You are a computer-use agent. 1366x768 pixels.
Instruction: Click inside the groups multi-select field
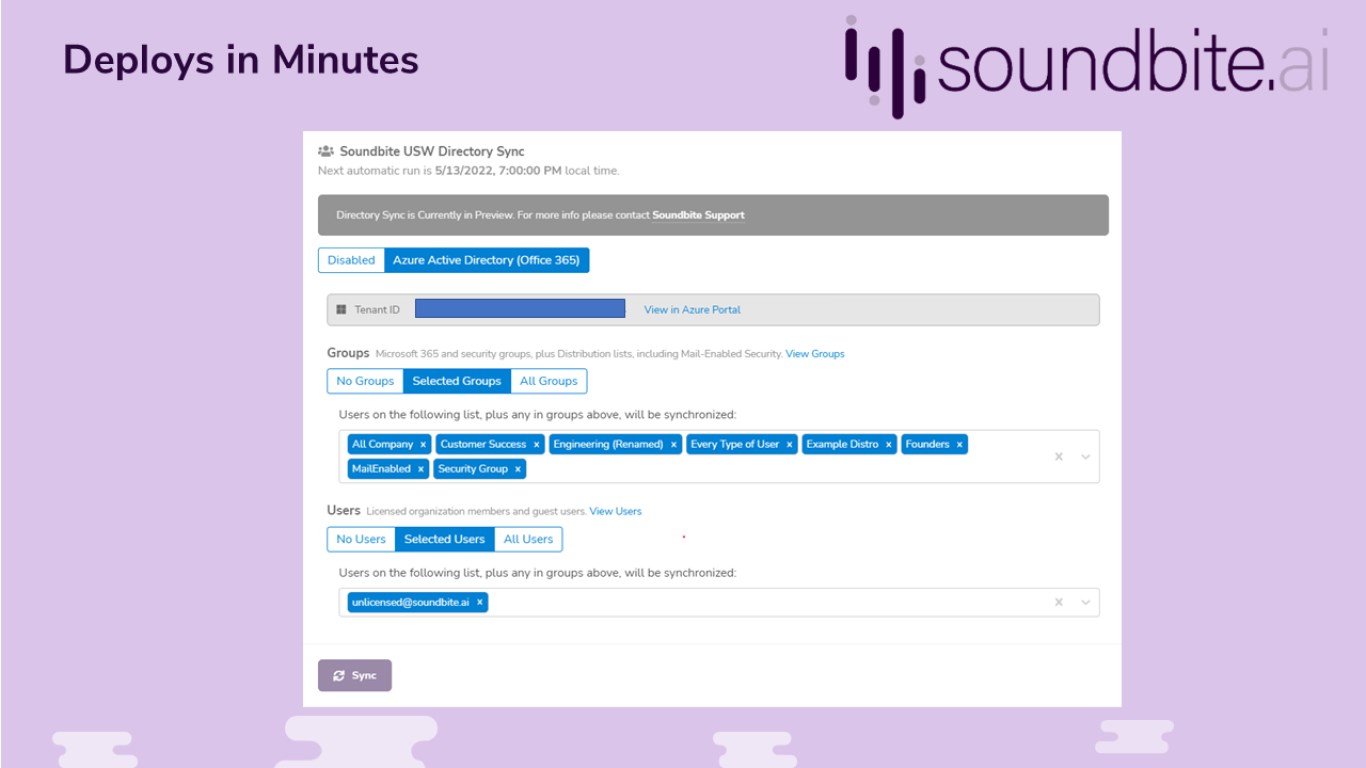click(719, 456)
